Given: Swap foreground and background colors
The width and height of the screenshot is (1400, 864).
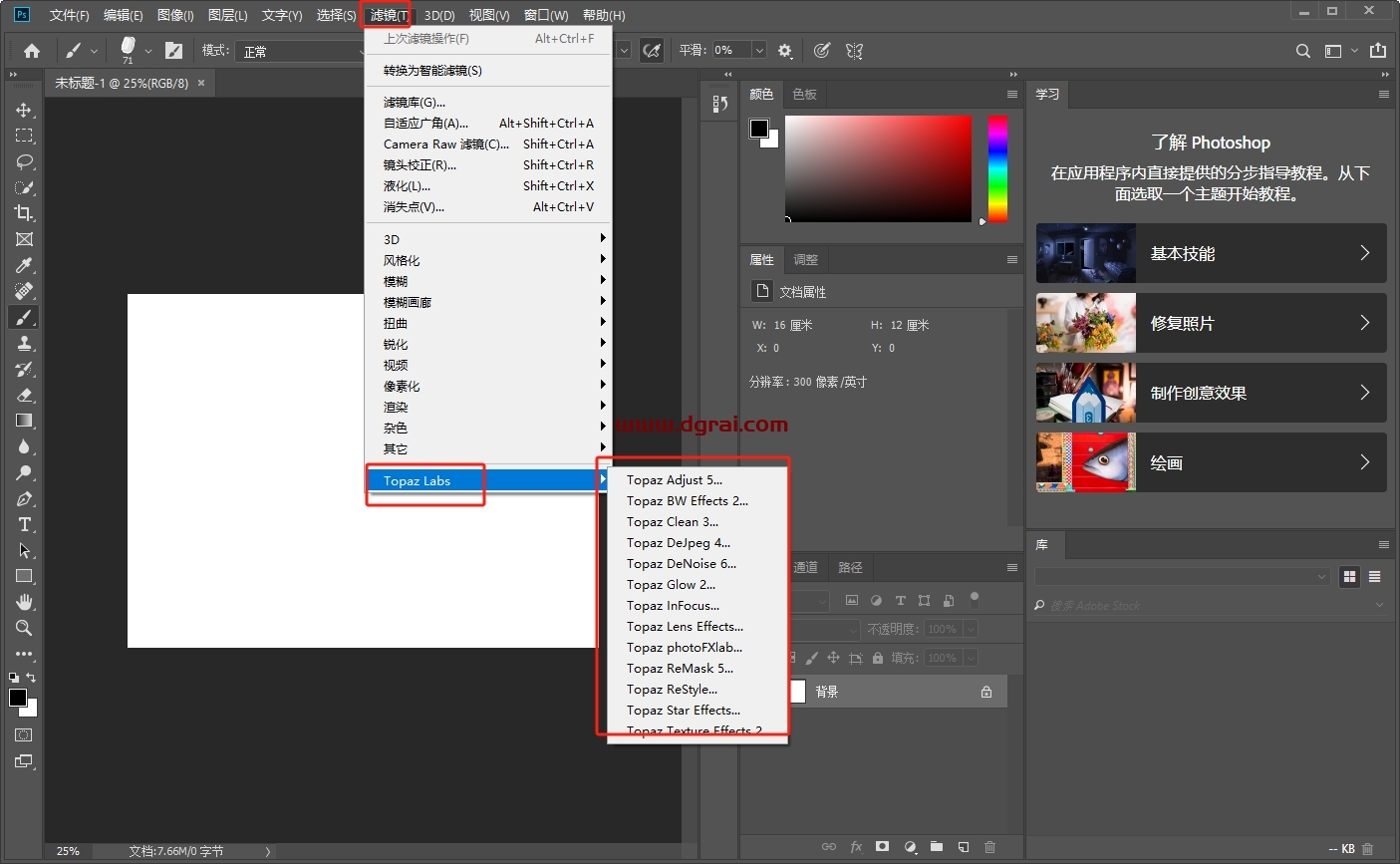Looking at the screenshot, I should coord(31,677).
